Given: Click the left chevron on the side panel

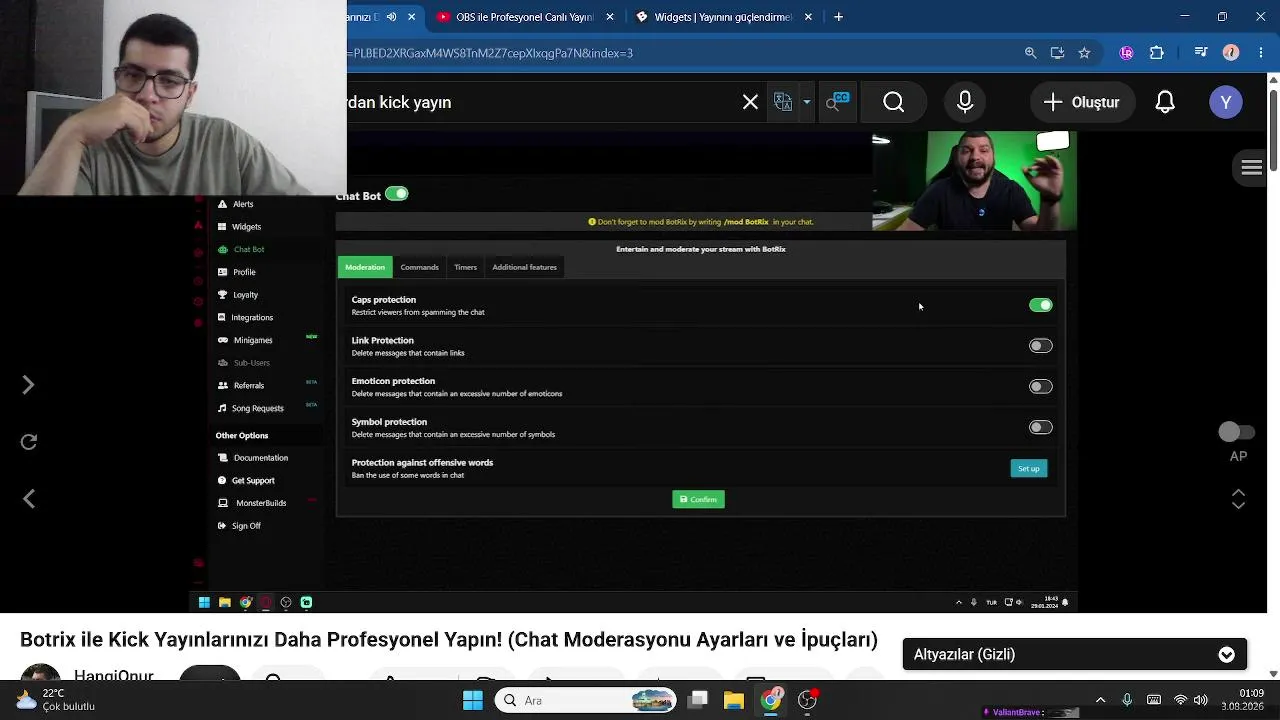Looking at the screenshot, I should (x=28, y=498).
